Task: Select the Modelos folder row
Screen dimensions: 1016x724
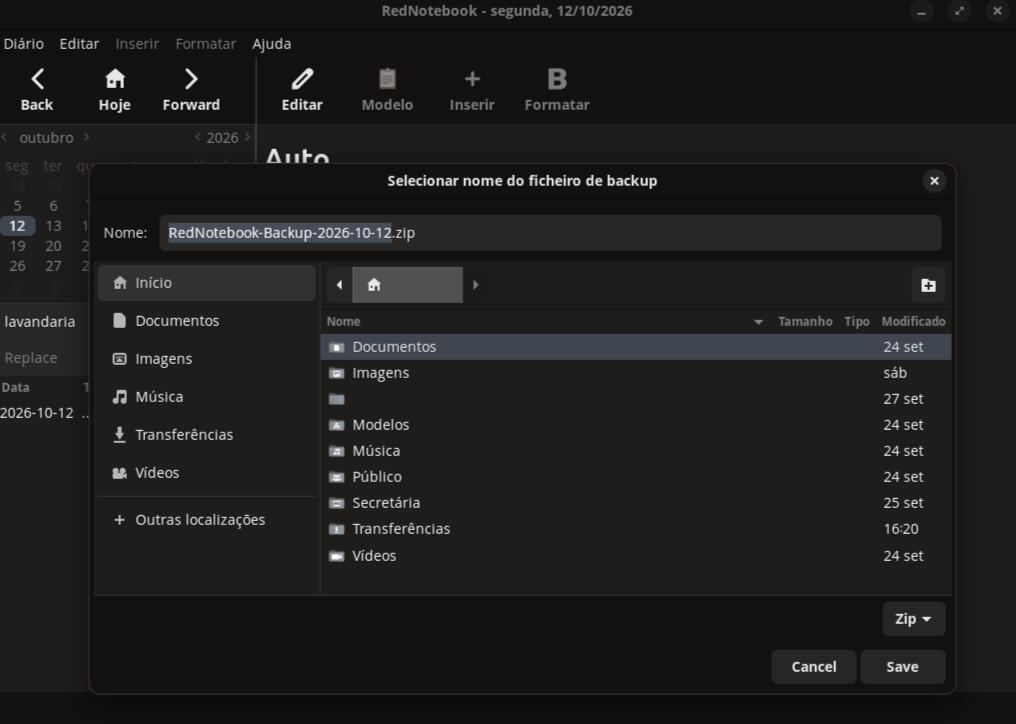Action: pos(636,425)
